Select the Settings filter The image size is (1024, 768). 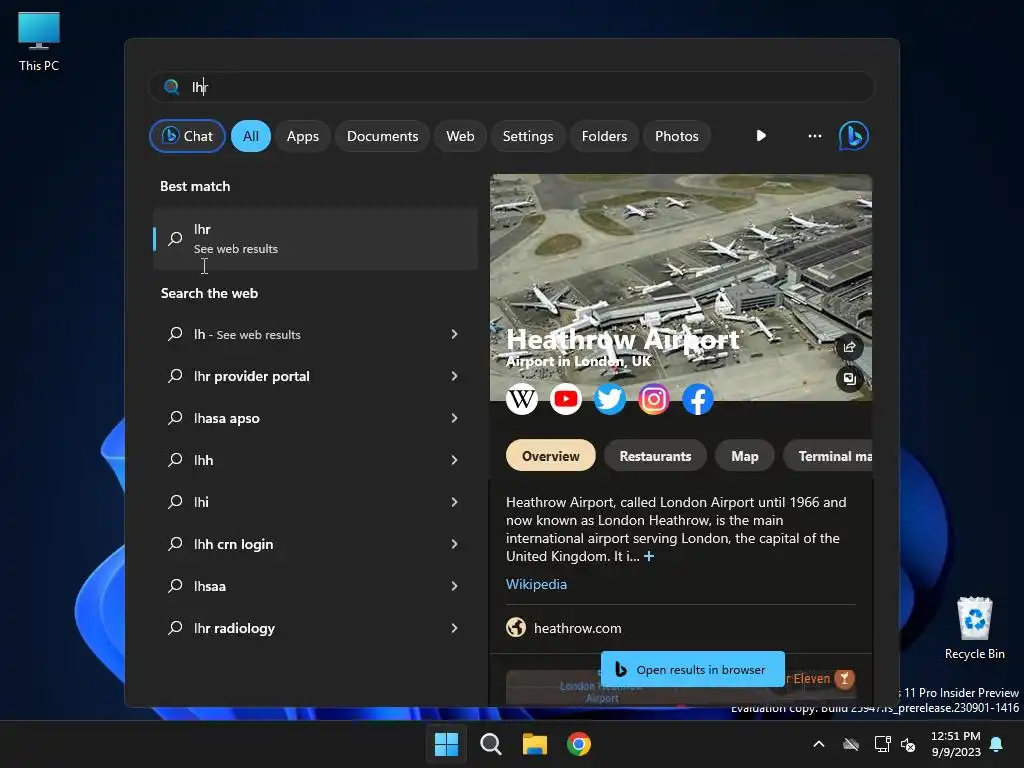point(528,136)
